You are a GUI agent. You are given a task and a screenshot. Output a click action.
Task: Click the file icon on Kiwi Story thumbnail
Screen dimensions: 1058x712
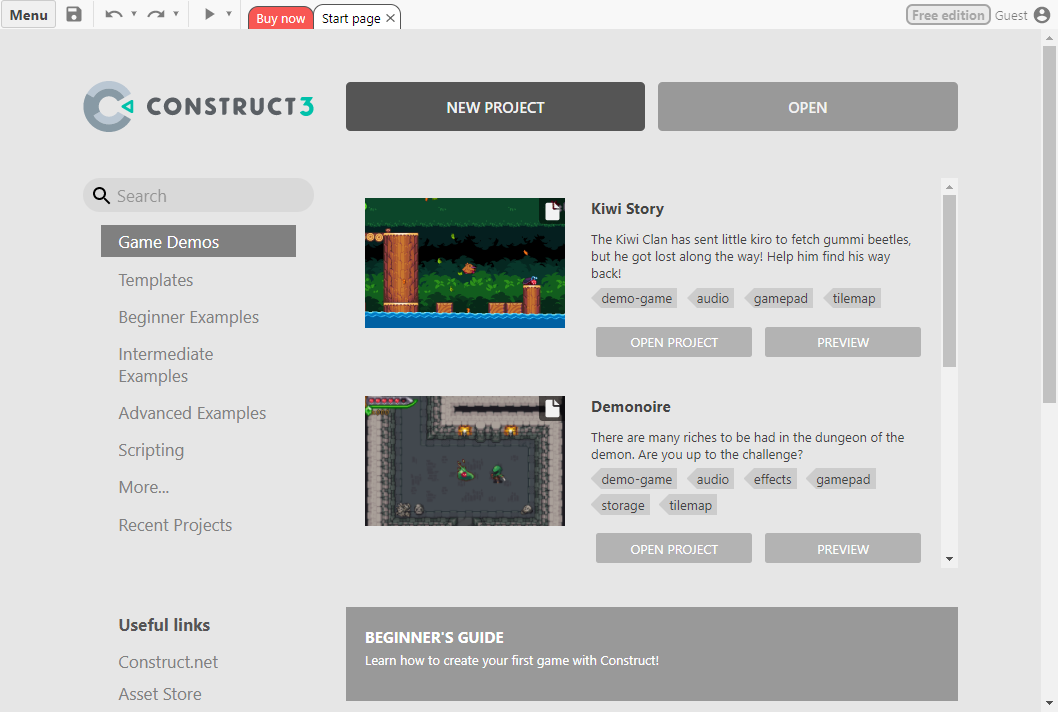click(x=551, y=211)
